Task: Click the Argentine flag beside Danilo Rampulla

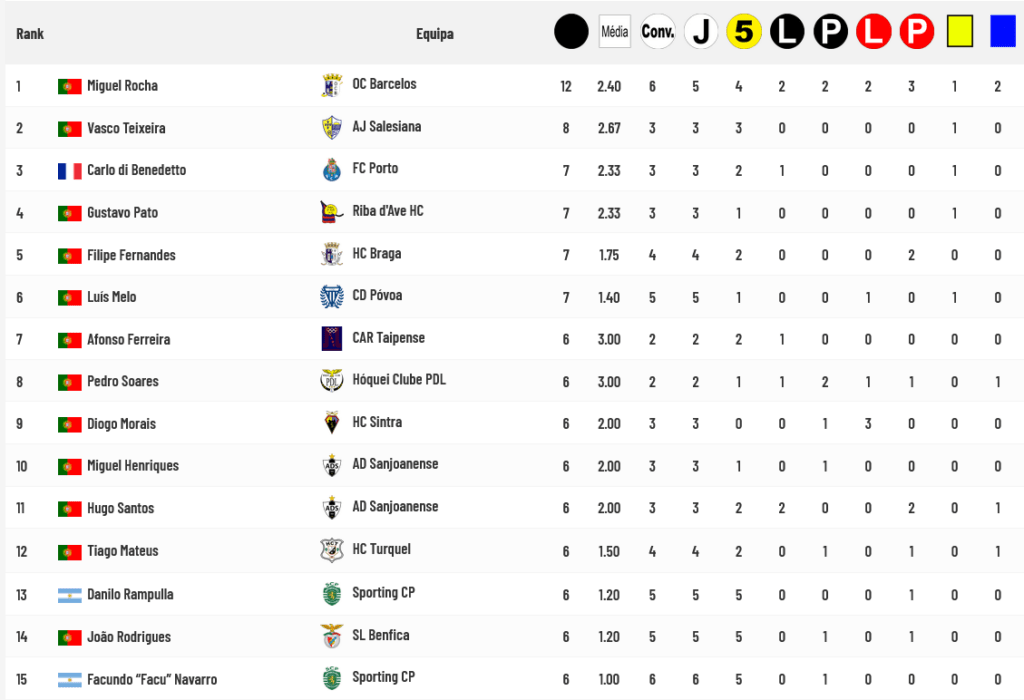Action: coord(69,595)
